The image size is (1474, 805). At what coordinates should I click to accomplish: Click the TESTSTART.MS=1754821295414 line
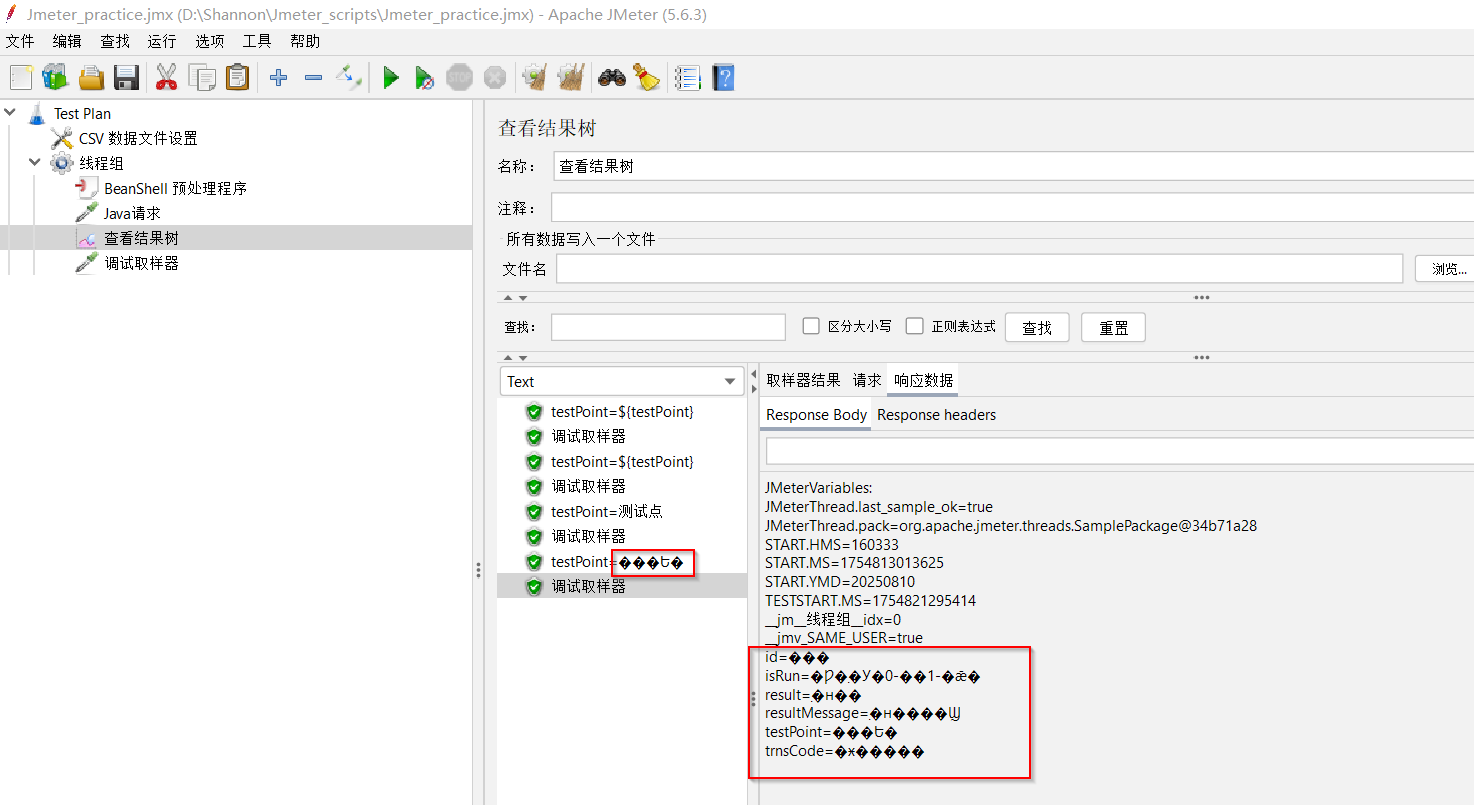(x=870, y=601)
